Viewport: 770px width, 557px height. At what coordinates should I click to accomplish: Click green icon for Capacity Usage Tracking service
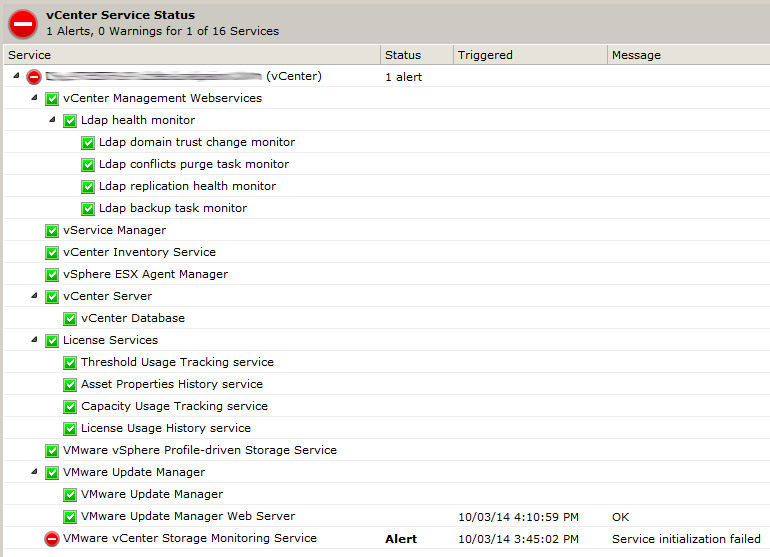(70, 407)
